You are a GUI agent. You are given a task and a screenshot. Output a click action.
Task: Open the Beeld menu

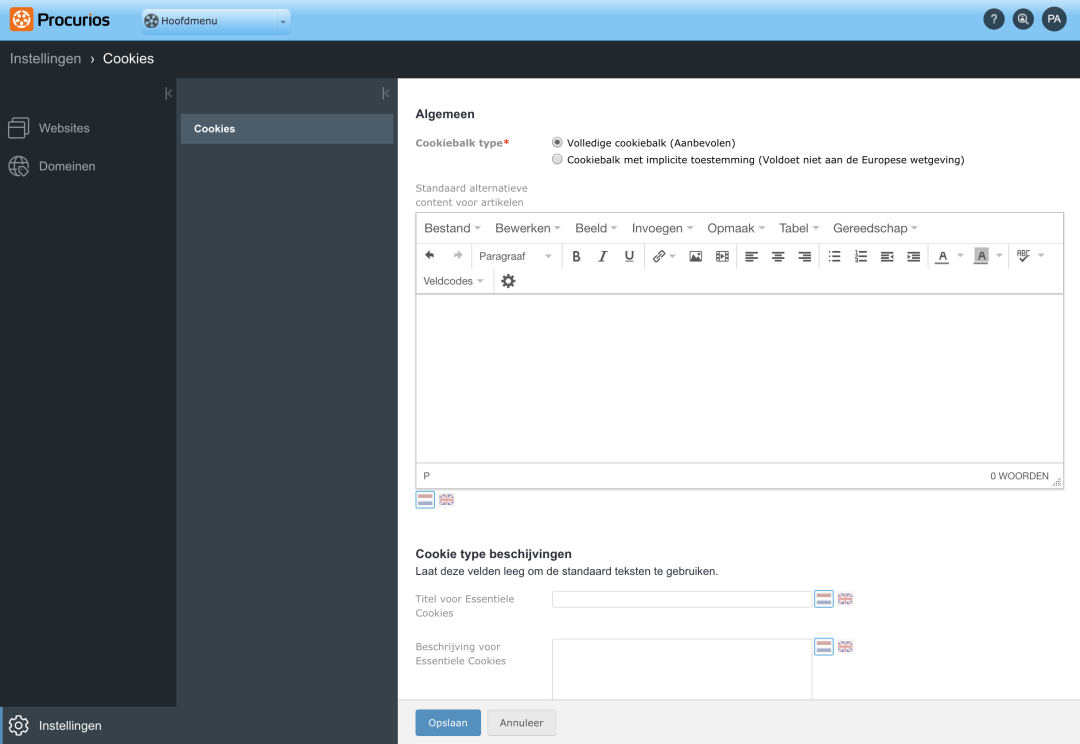point(596,228)
